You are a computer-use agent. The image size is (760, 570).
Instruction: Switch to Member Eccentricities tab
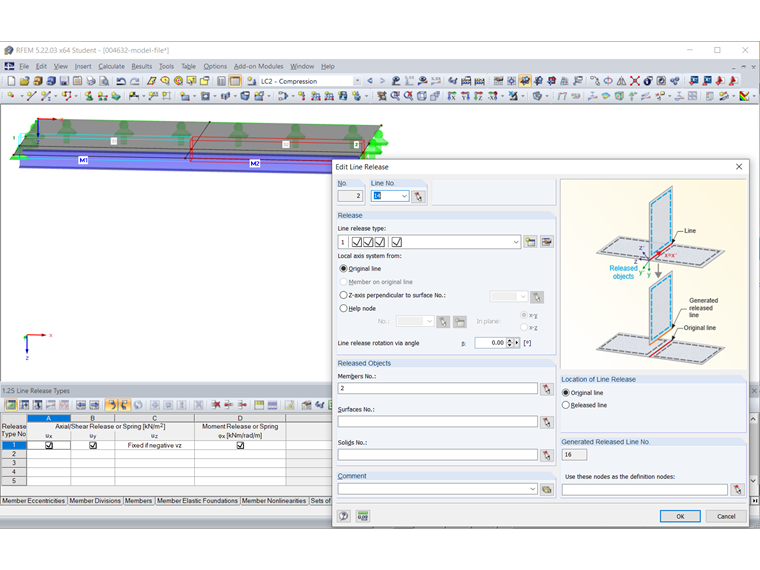coord(33,501)
